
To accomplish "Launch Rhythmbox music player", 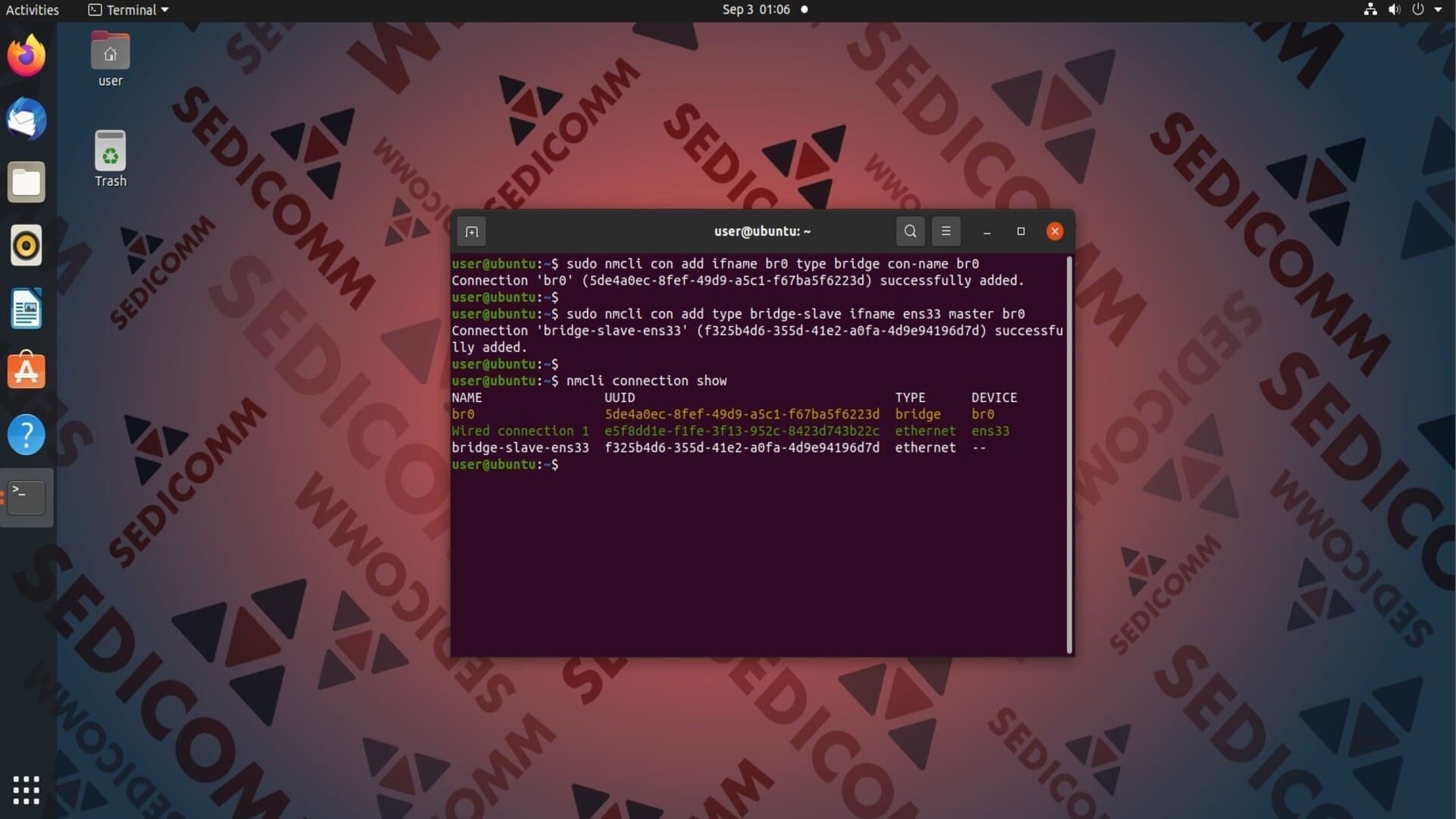I will tap(27, 246).
